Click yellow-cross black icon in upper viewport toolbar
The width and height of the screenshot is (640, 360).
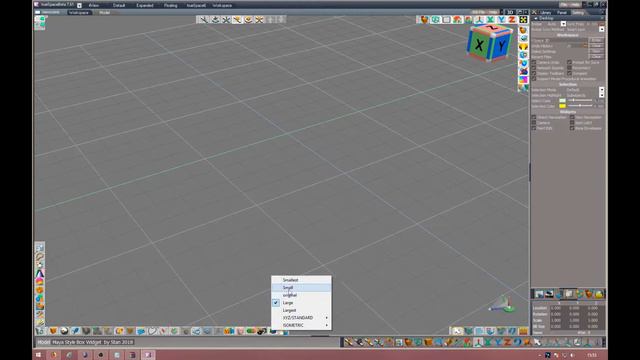click(x=523, y=20)
